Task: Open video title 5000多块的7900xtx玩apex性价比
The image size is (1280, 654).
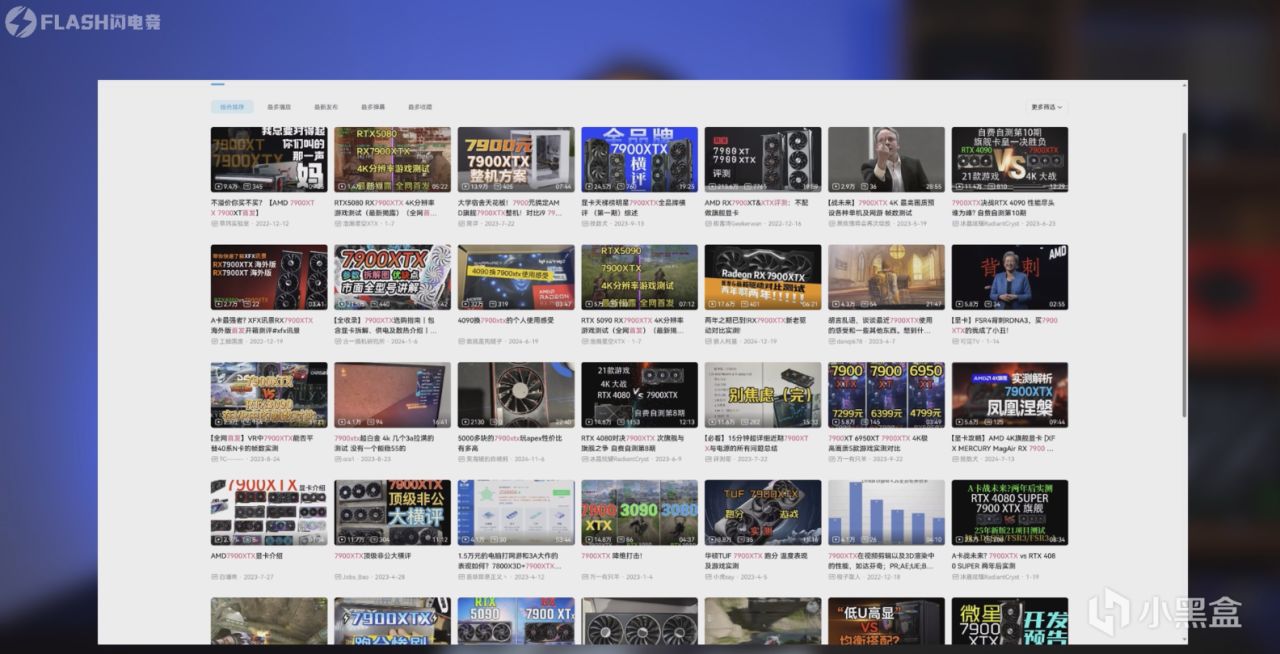Action: tap(510, 442)
